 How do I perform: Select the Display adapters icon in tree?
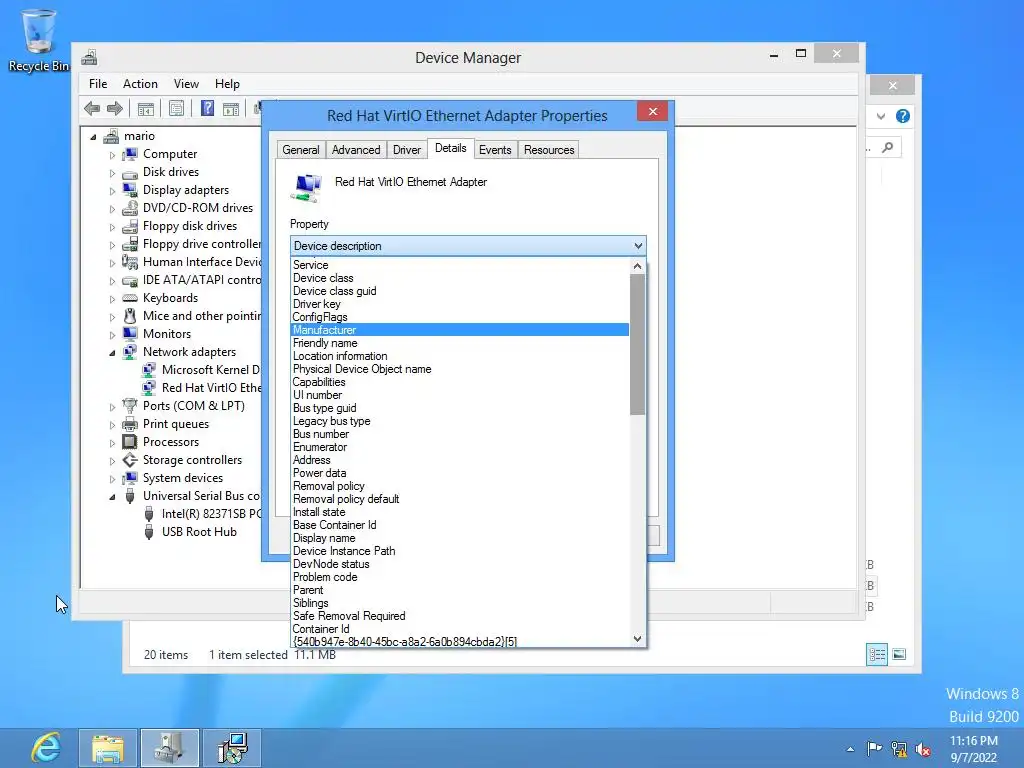click(130, 190)
